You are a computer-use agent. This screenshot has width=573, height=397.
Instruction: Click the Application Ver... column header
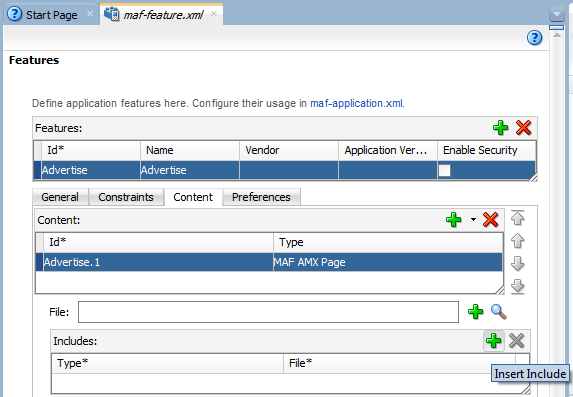pyautogui.click(x=388, y=150)
